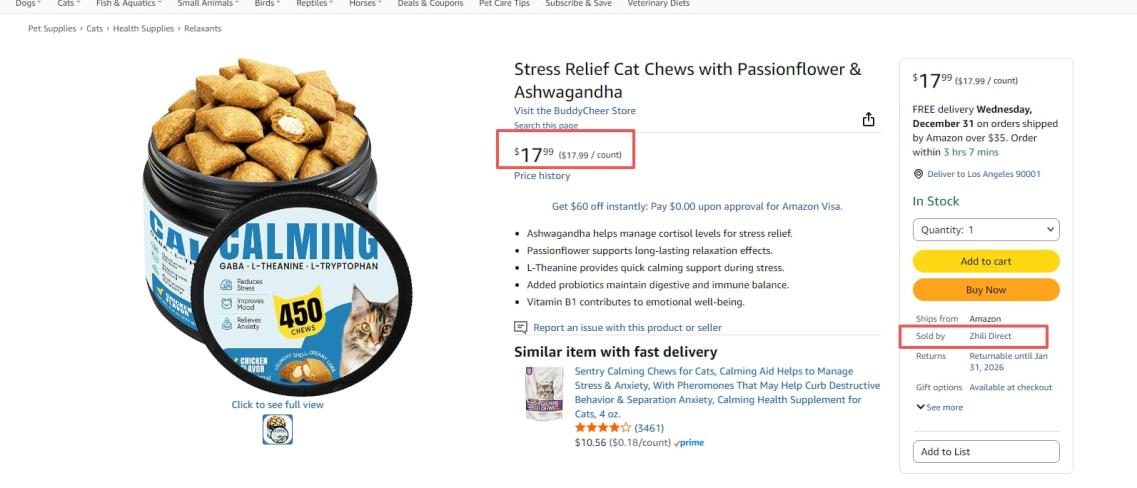Go to Veterinary Diets menu item
The width and height of the screenshot is (1137, 488).
point(658,4)
